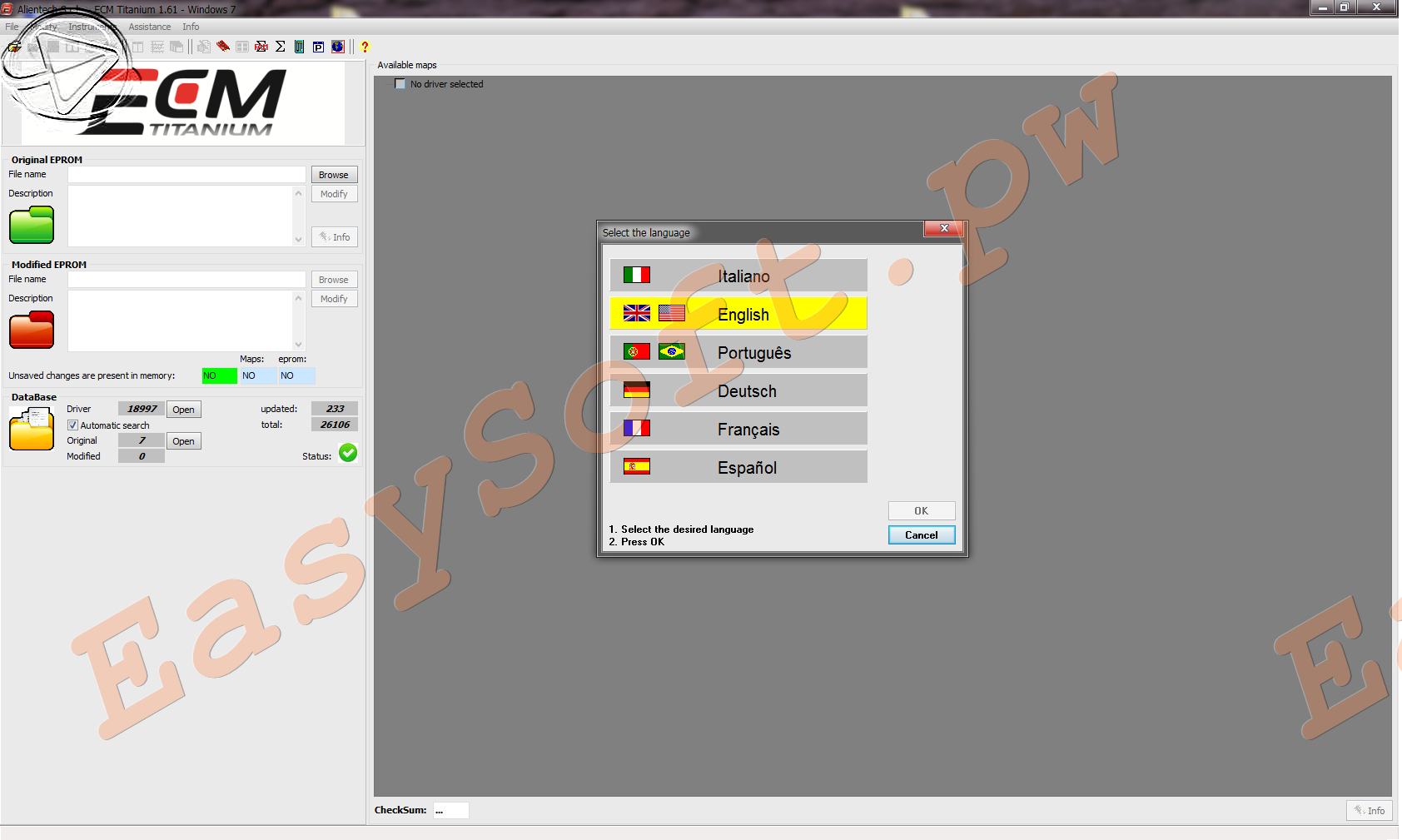This screenshot has height=840, width=1402.
Task: Click the Italian flag icon
Action: coord(637,275)
